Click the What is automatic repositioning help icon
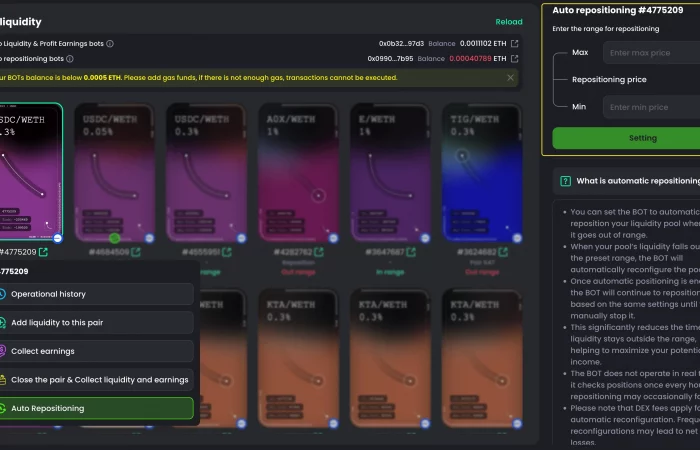Image resolution: width=700 pixels, height=450 pixels. coord(565,181)
